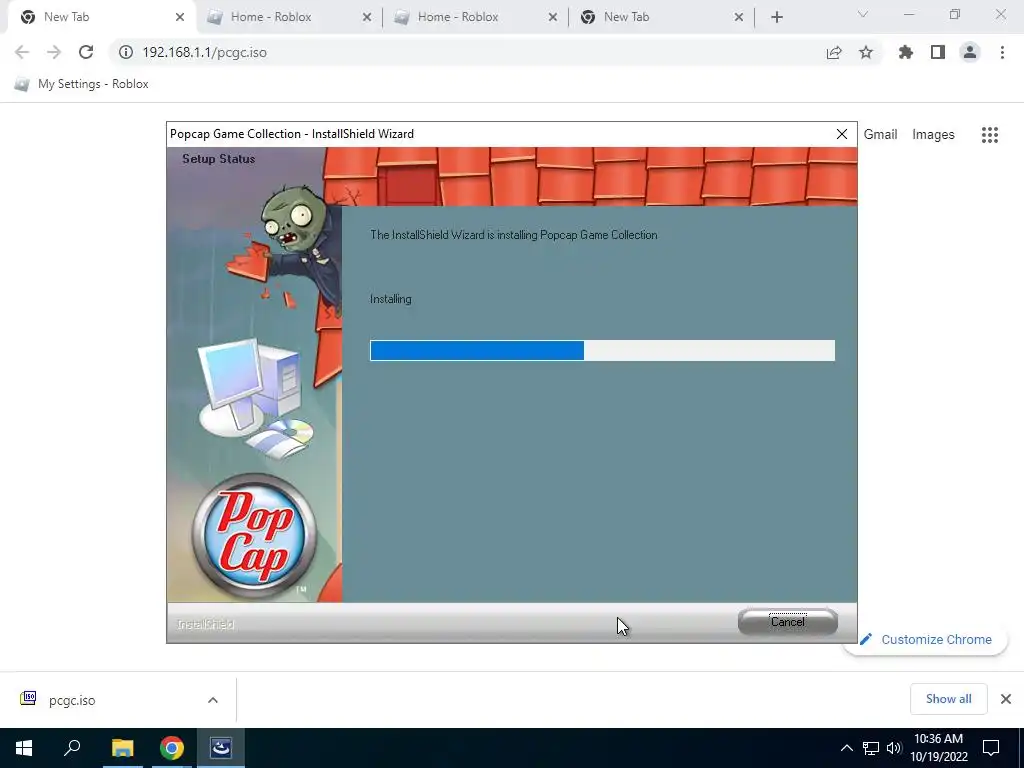This screenshot has height=768, width=1024.
Task: Open My Settings - Roblox bookmark
Action: [x=82, y=84]
